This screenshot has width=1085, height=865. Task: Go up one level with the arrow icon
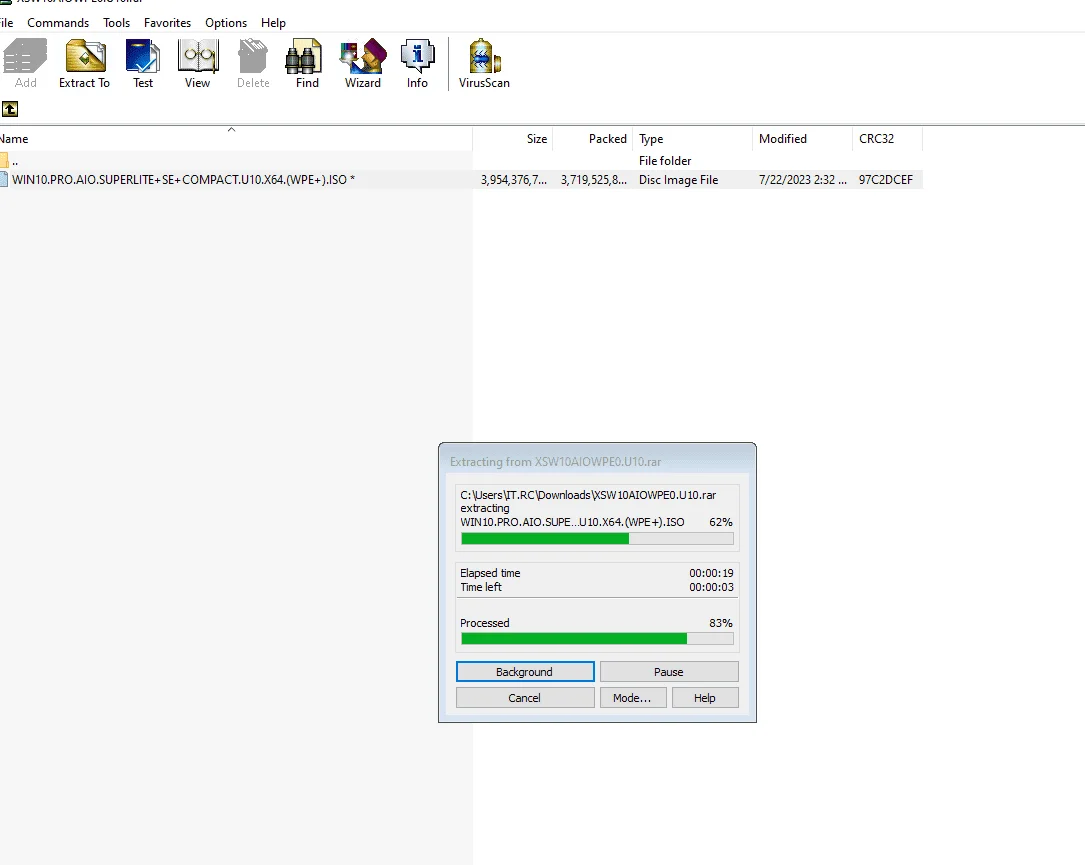click(10, 109)
